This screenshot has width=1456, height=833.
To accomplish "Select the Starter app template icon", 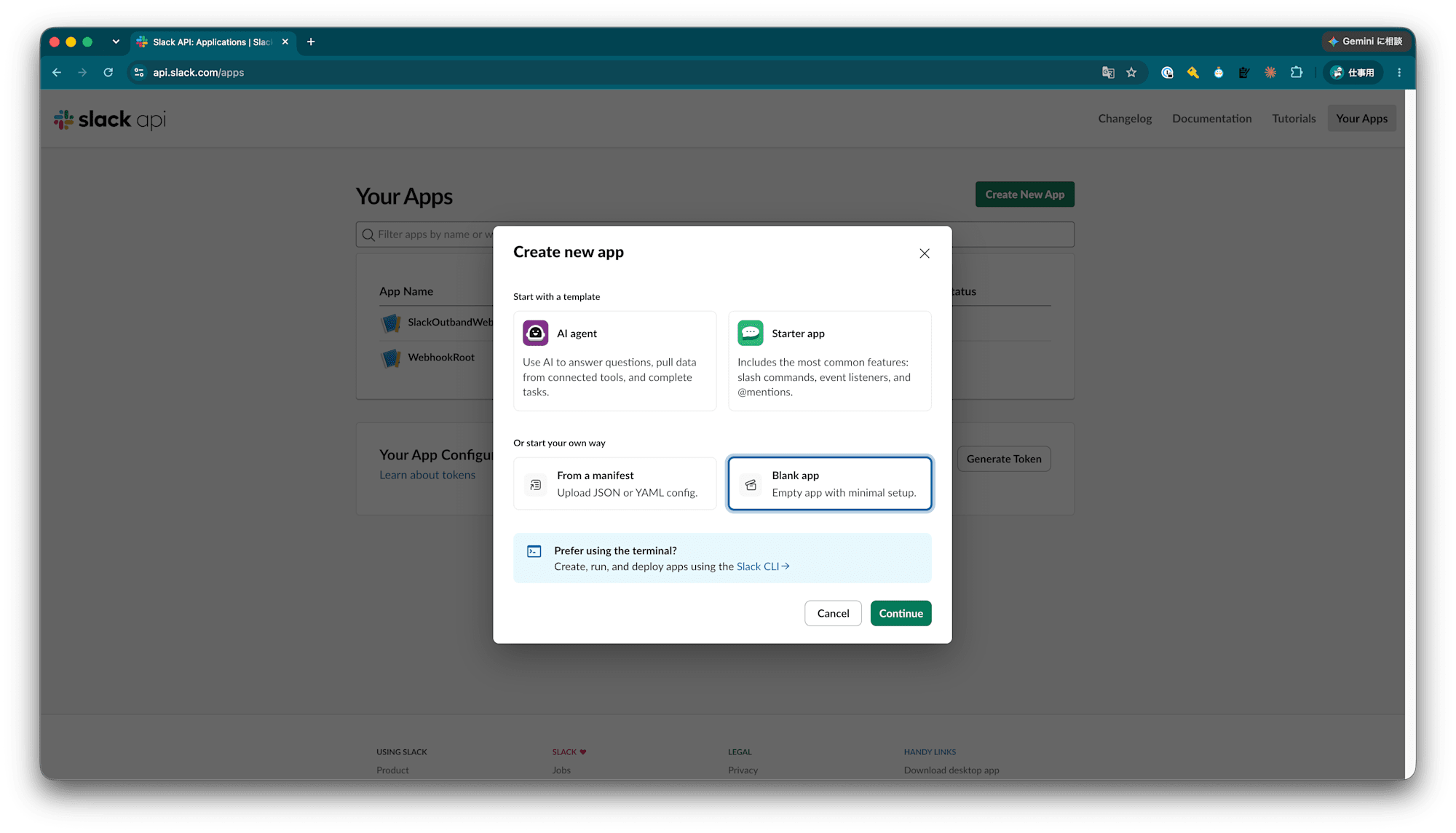I will click(751, 333).
